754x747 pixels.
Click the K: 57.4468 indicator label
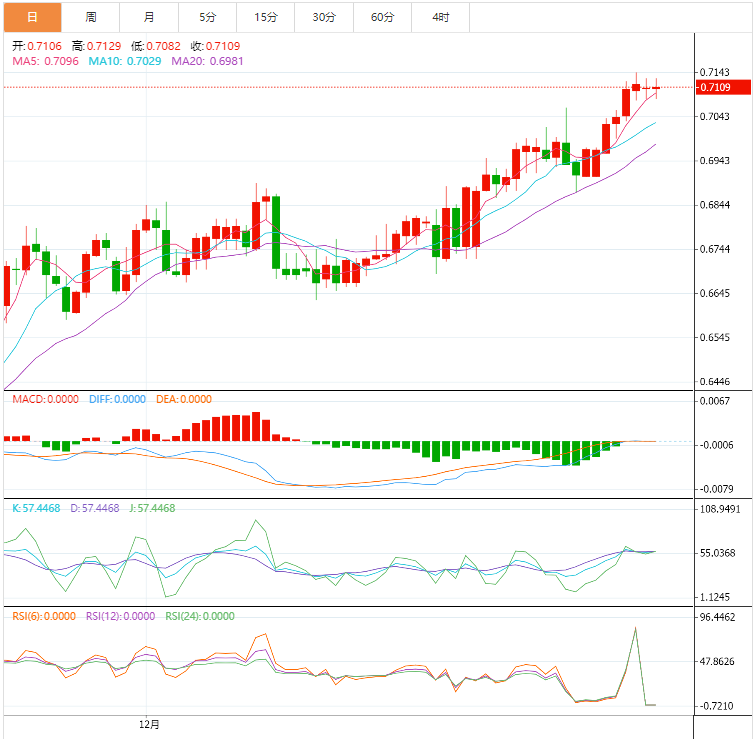(x=36, y=508)
